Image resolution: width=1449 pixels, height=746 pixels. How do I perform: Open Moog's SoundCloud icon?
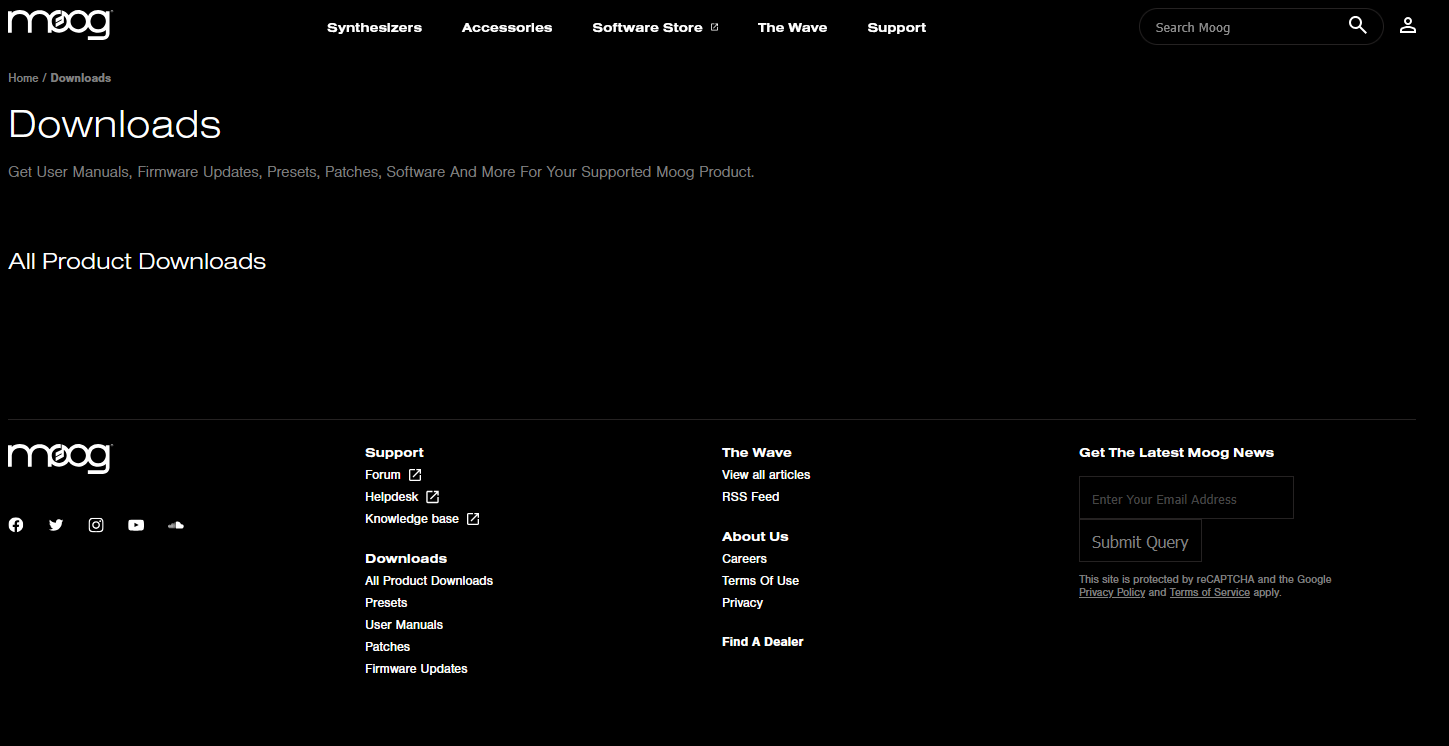pos(176,525)
